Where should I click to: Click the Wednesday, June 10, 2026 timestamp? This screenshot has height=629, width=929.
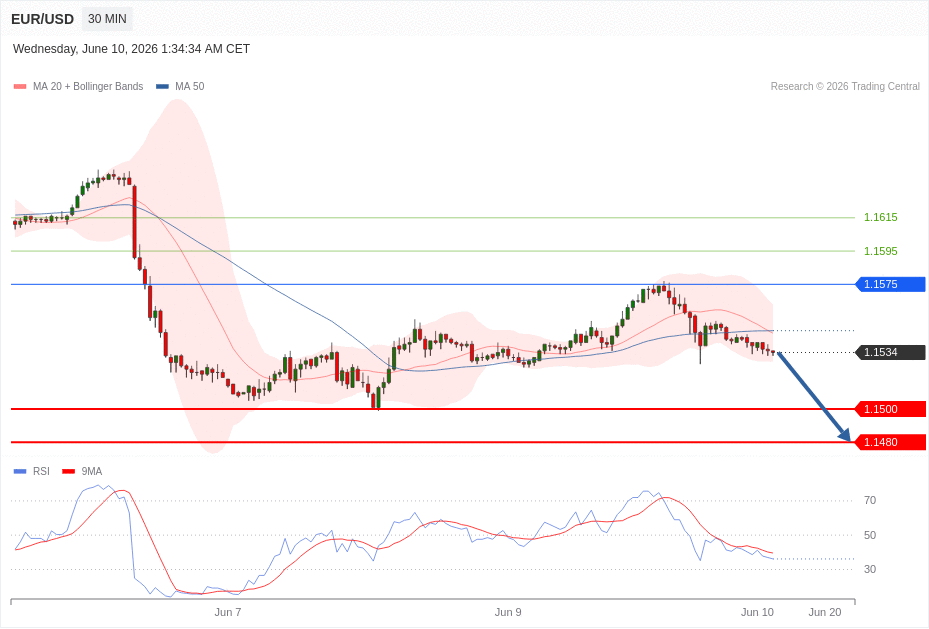(132, 49)
